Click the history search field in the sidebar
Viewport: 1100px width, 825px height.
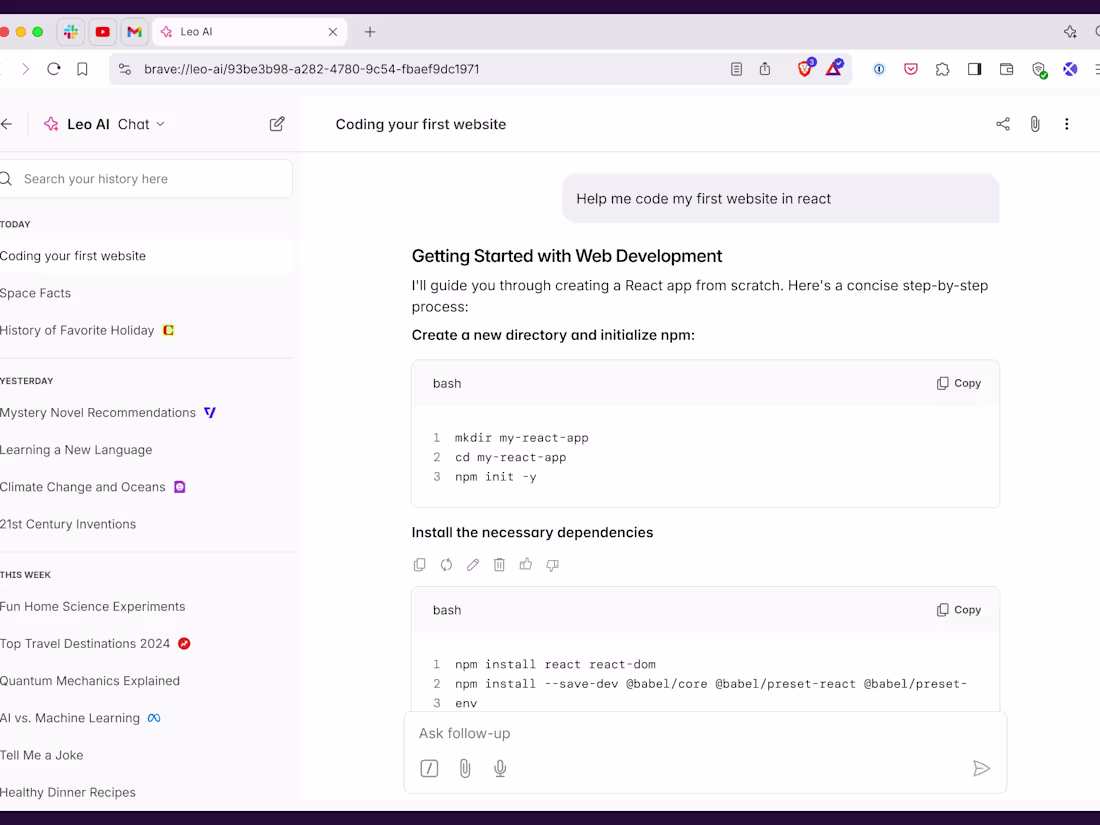point(146,178)
